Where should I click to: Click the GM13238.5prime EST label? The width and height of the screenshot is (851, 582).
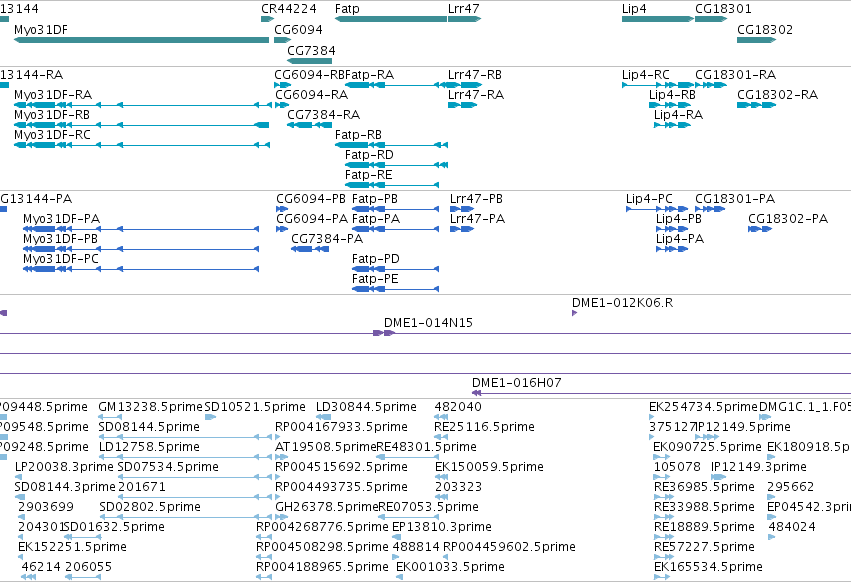coord(150,407)
